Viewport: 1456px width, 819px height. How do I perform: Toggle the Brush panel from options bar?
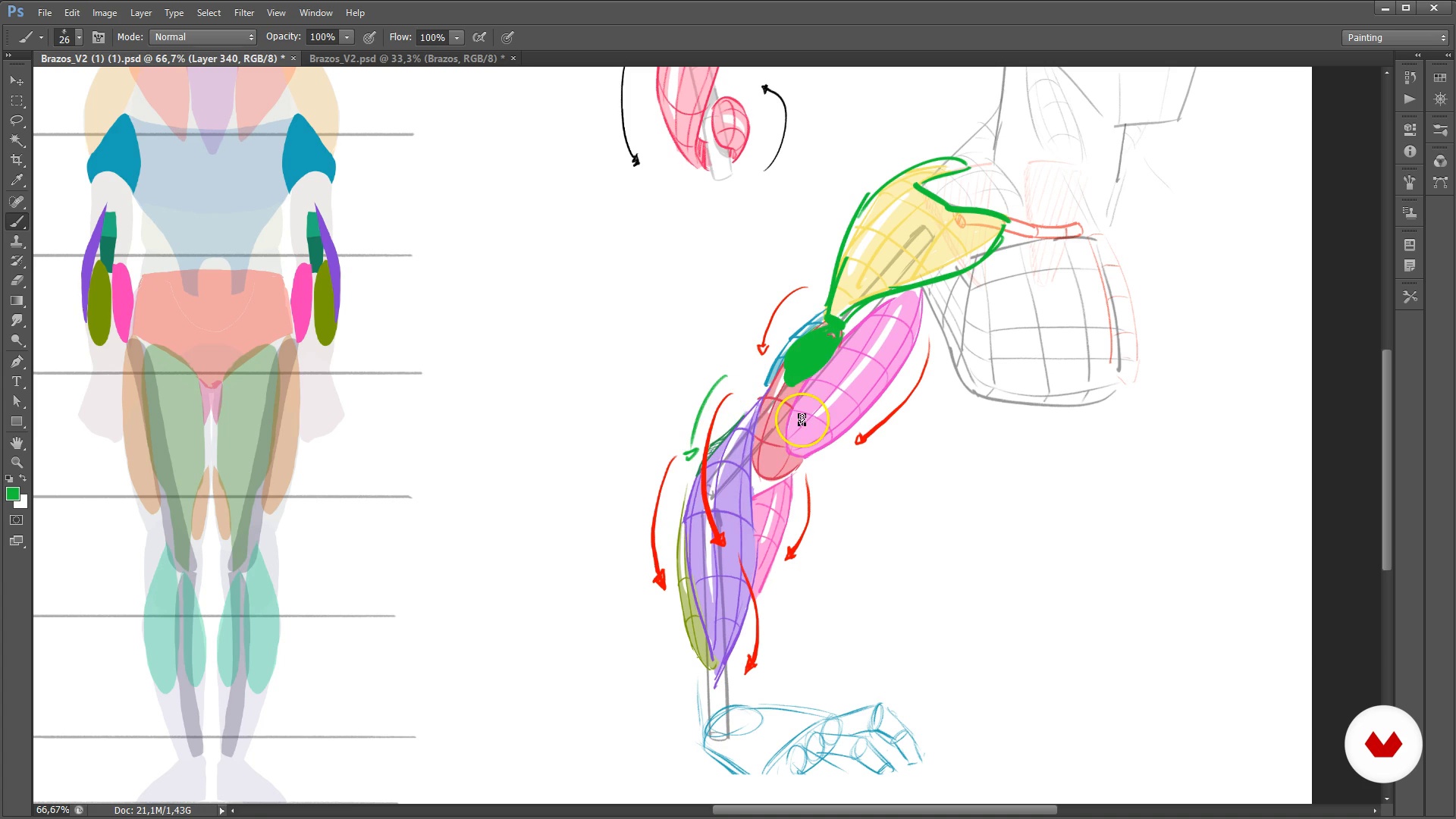pyautogui.click(x=99, y=37)
